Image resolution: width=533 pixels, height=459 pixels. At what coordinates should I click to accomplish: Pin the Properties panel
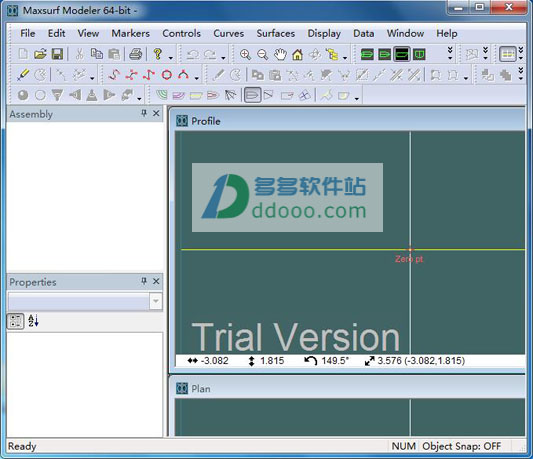point(144,281)
